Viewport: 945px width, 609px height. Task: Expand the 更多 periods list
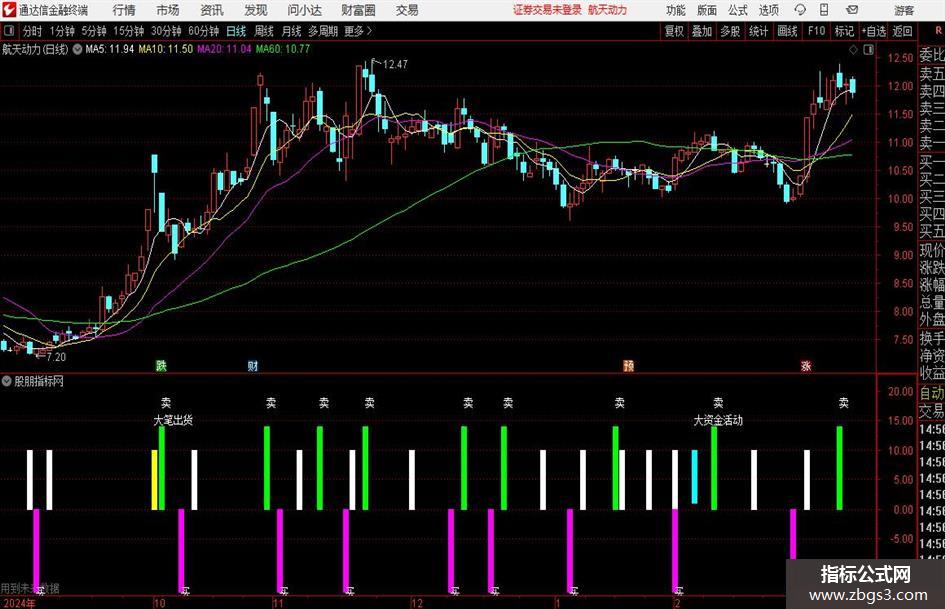point(358,31)
